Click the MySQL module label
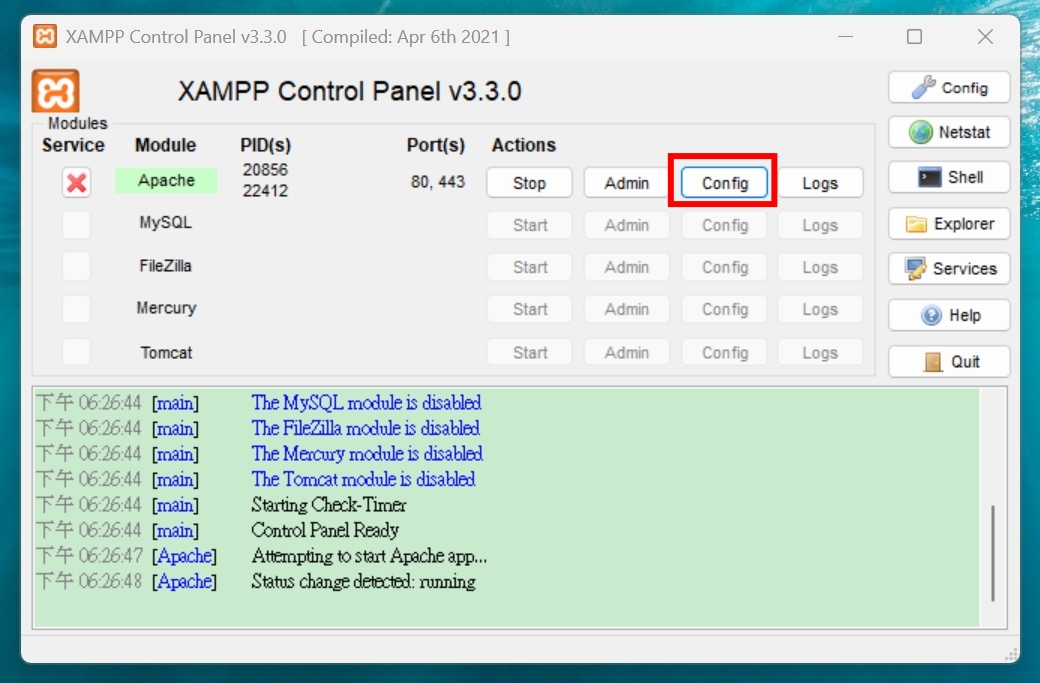The height and width of the screenshot is (683, 1040). tap(166, 223)
